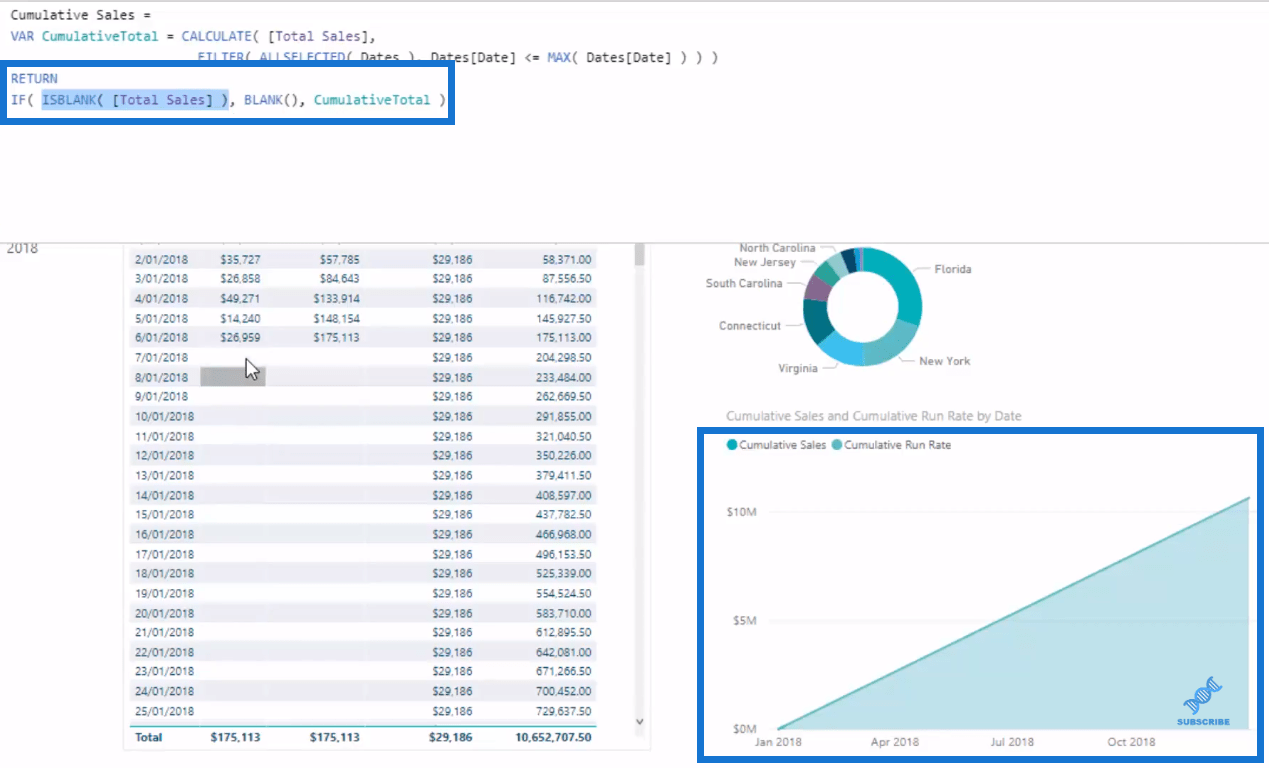Select the highlighted ISBLANK( [Total Sales] ) expression

pyautogui.click(x=134, y=100)
